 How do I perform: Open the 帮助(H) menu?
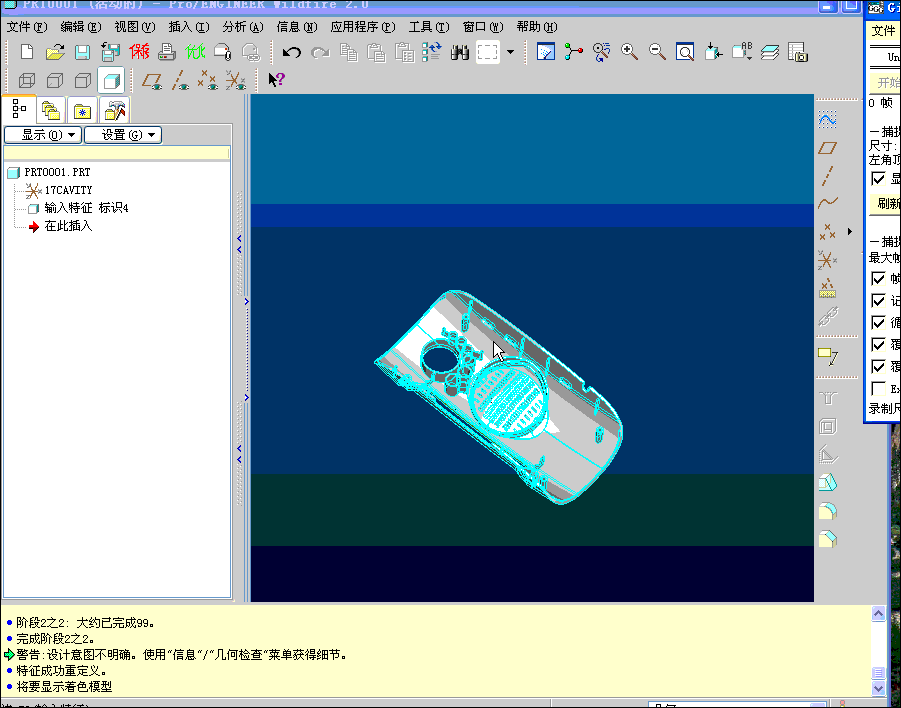(537, 27)
